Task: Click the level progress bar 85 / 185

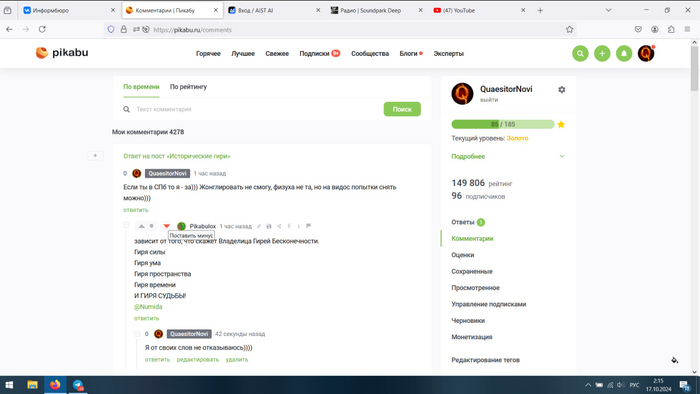Action: [503, 124]
